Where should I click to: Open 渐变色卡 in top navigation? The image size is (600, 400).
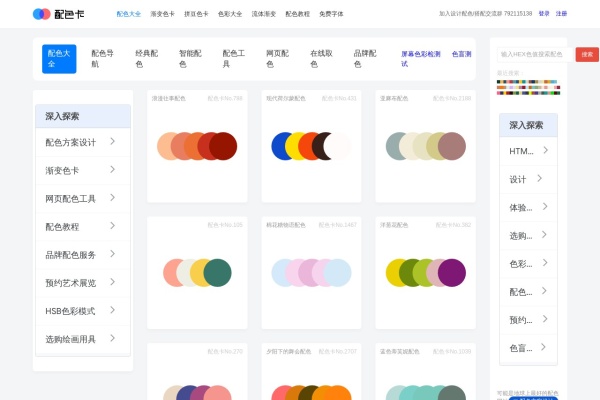(162, 14)
